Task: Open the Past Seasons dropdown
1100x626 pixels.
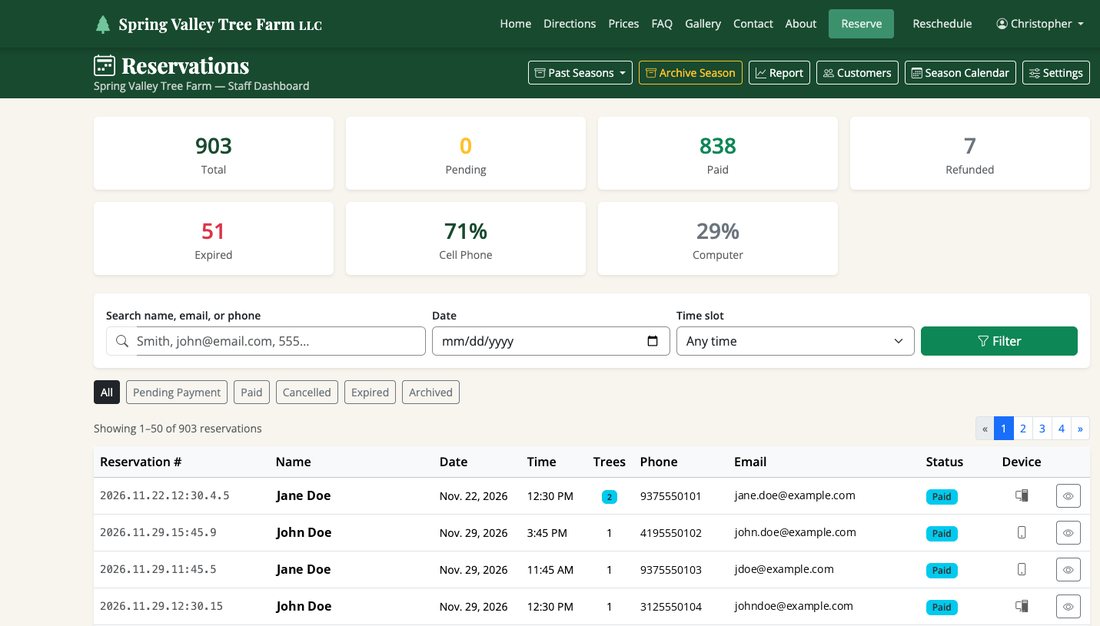Action: point(580,73)
